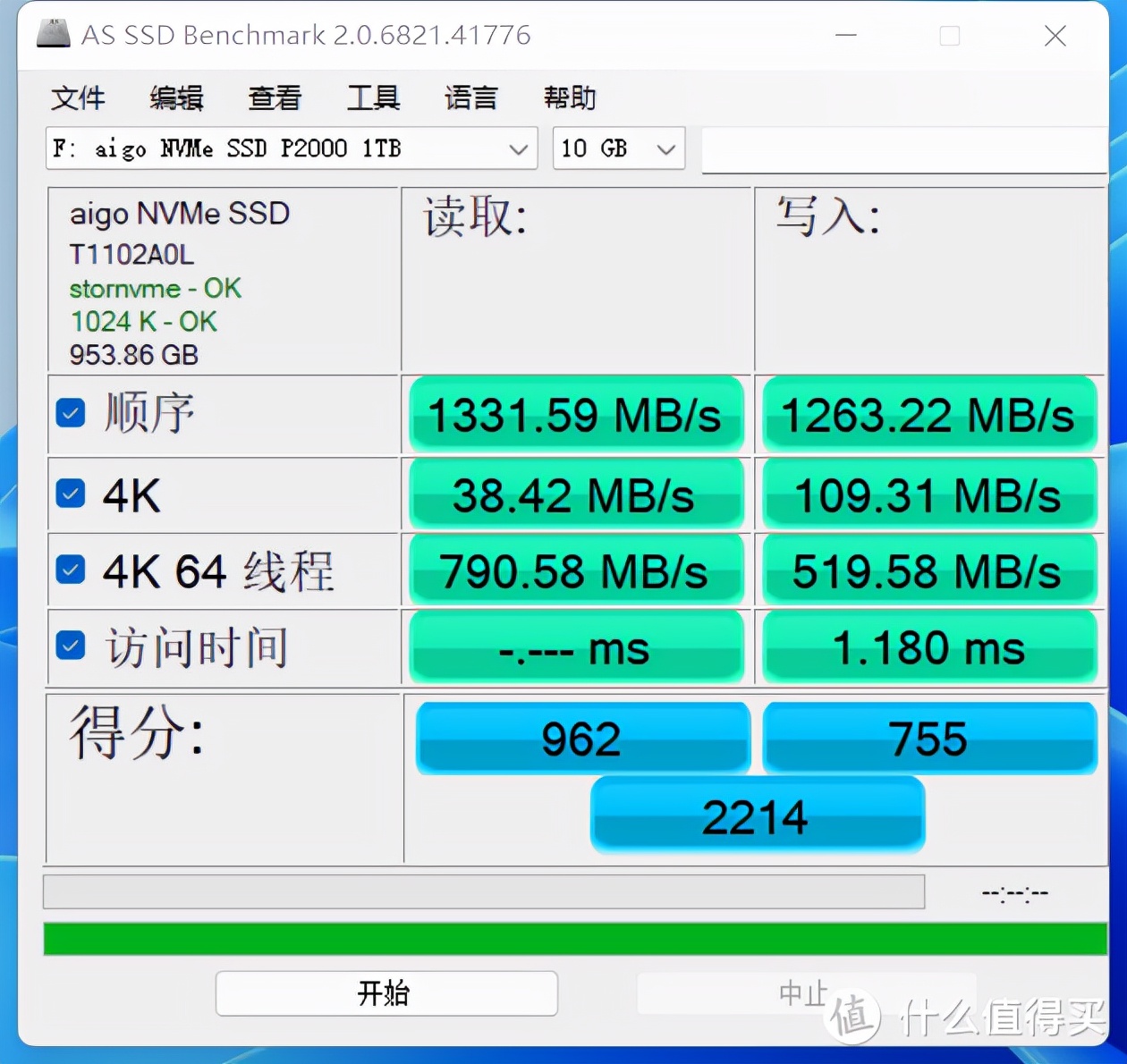Toggle the 4K test checkbox
The width and height of the screenshot is (1127, 1064).
[x=70, y=493]
